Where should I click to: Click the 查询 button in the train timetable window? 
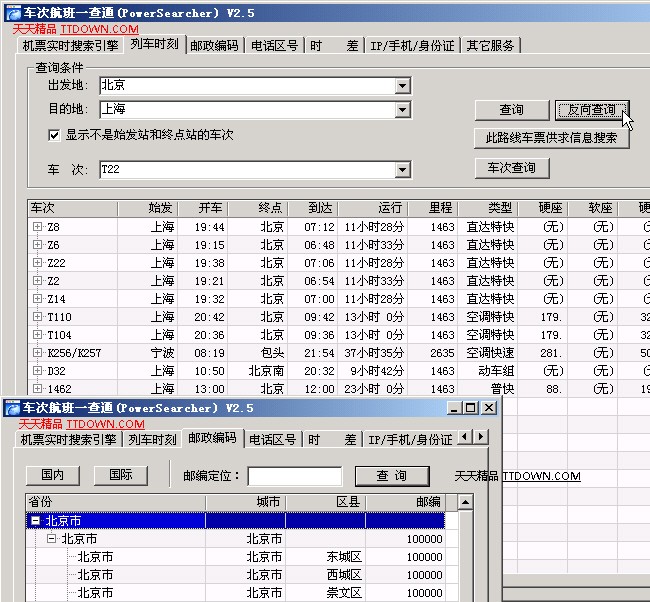(512, 110)
